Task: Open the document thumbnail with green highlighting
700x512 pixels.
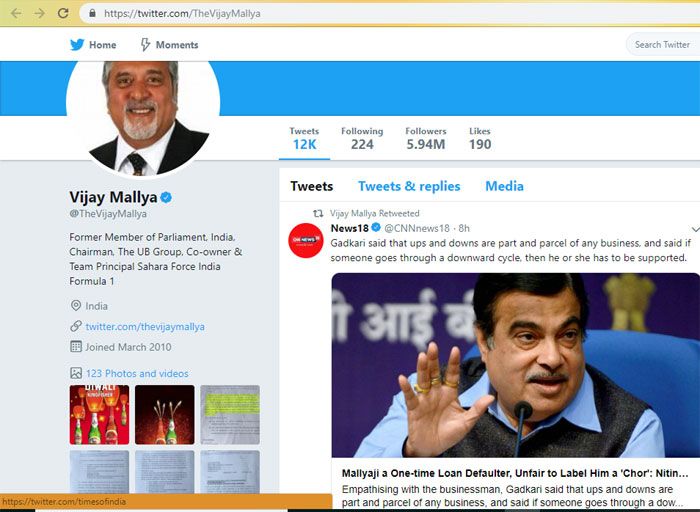Action: coord(230,415)
